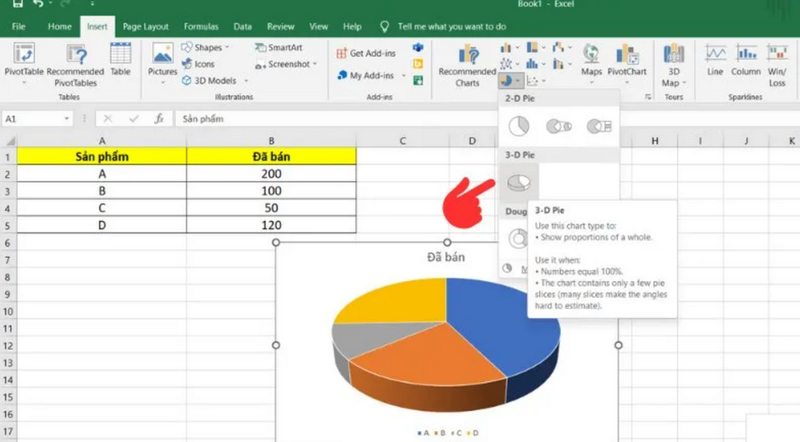Switch to the View tab
This screenshot has width=800, height=442.
pos(318,27)
